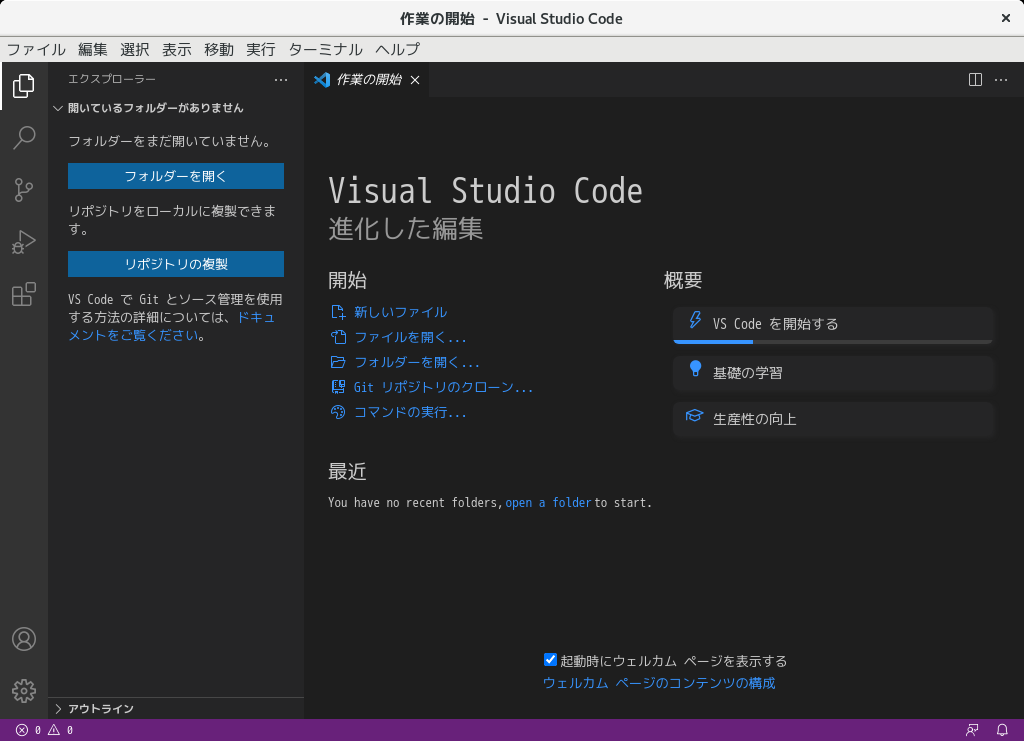1024x741 pixels.
Task: Click progress bar under VS Code を開始する
Action: (x=833, y=341)
